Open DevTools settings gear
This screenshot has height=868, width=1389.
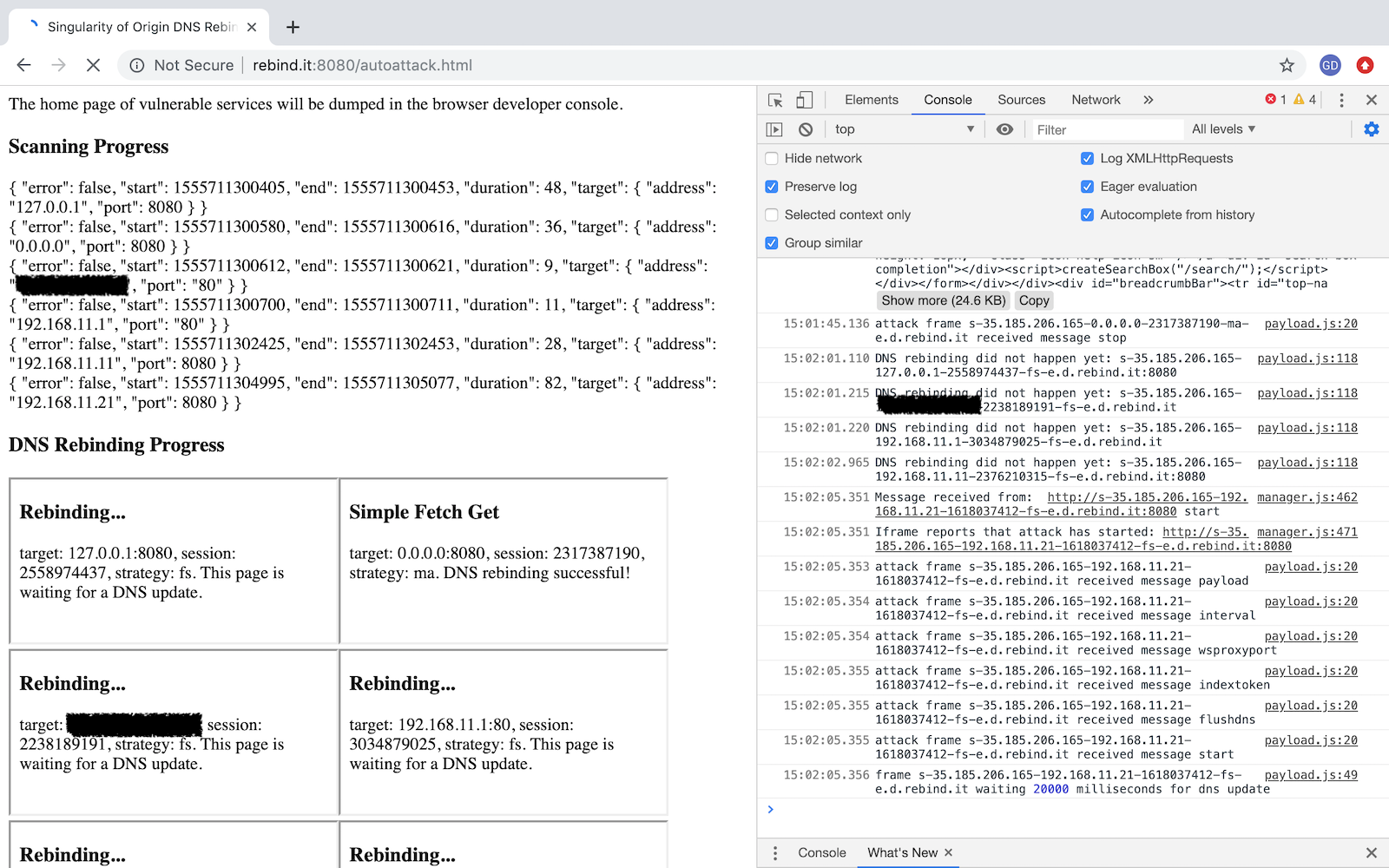click(1372, 128)
